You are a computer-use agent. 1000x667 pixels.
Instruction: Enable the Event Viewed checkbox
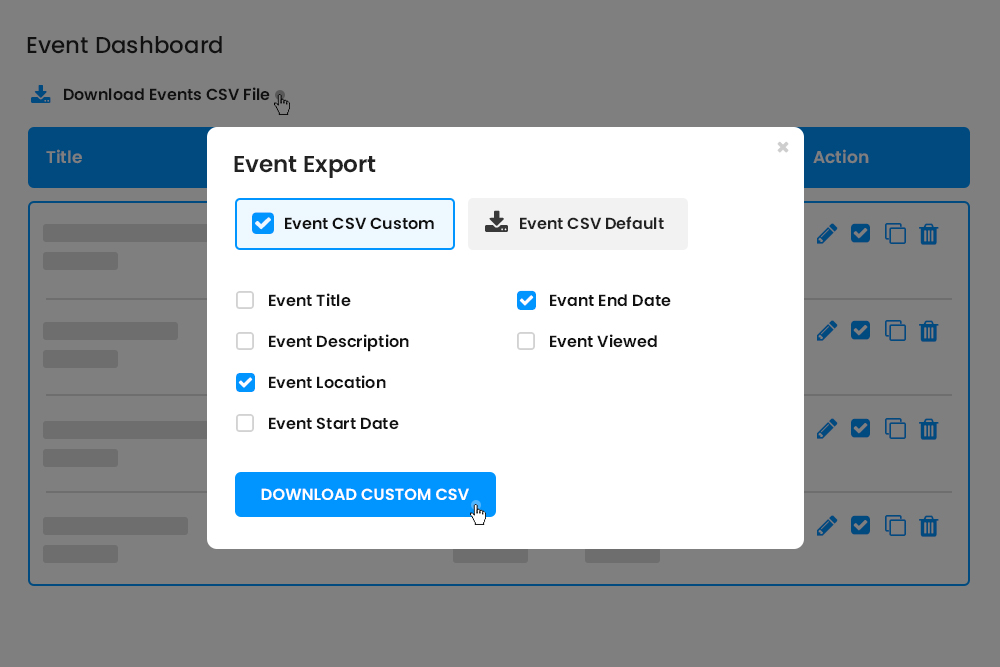coord(526,341)
